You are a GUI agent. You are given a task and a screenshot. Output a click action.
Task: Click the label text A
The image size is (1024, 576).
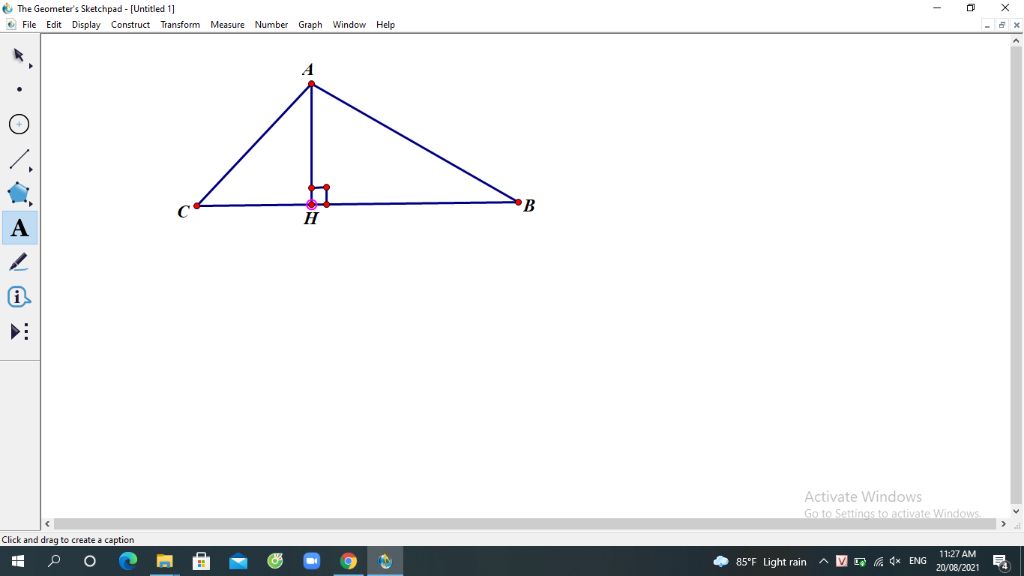coord(308,69)
